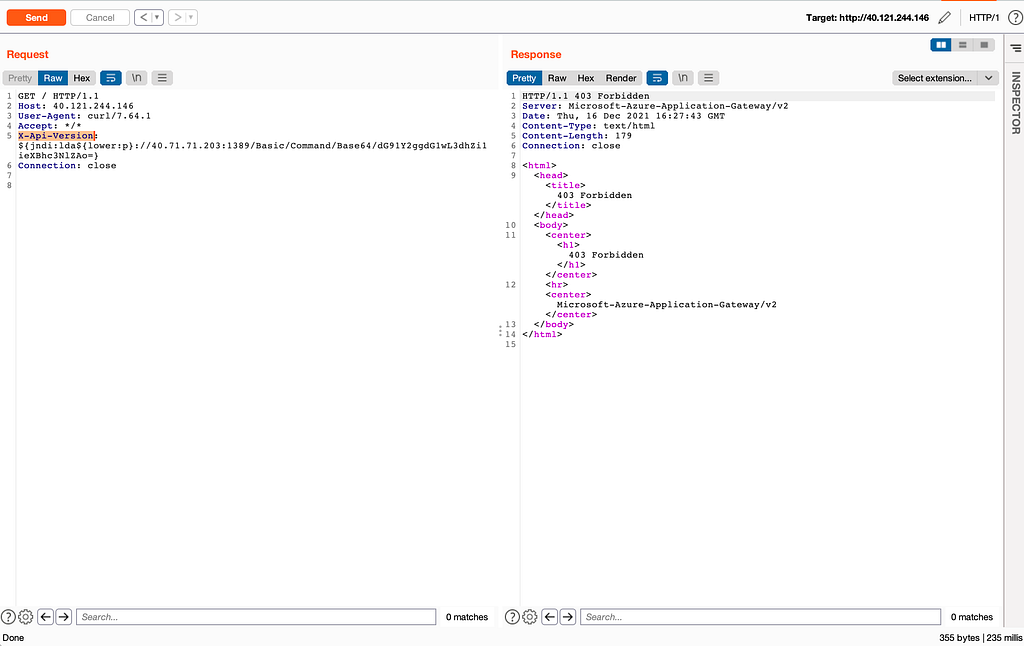This screenshot has height=646, width=1024.
Task: Toggle word wrap in the Request panel
Action: [x=111, y=78]
